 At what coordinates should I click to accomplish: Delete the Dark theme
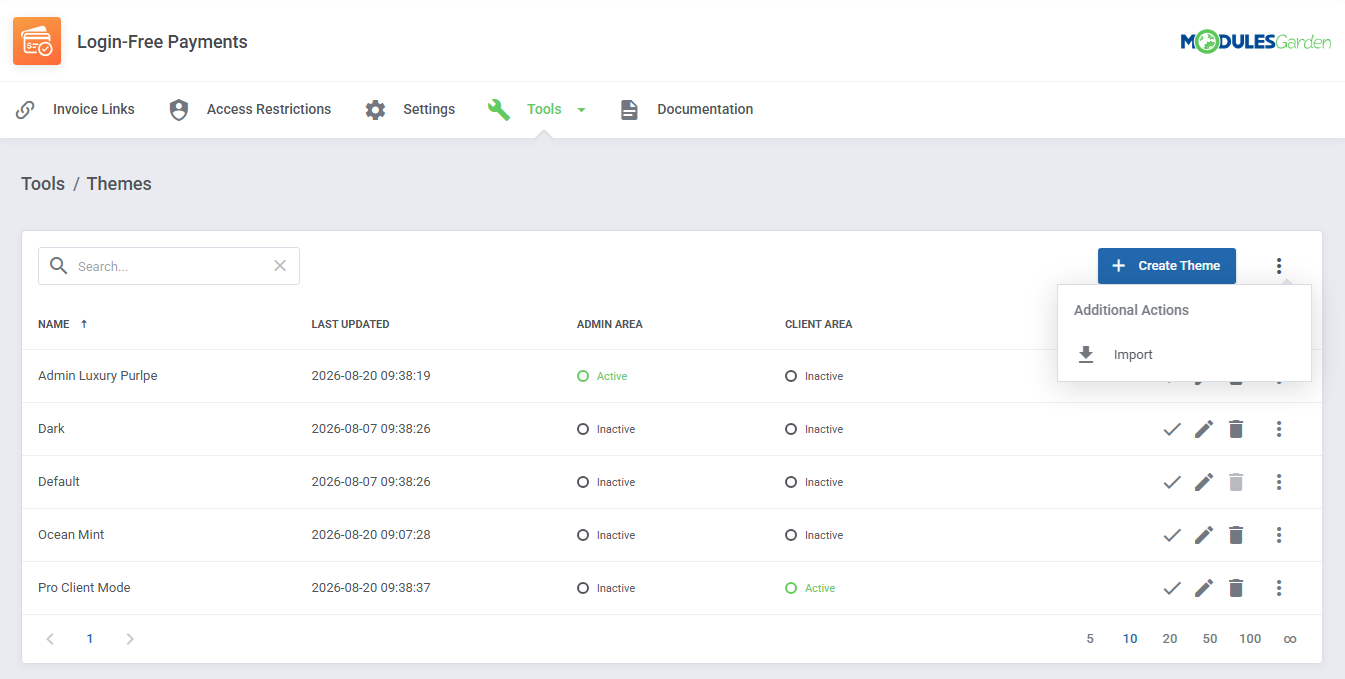[x=1236, y=429]
